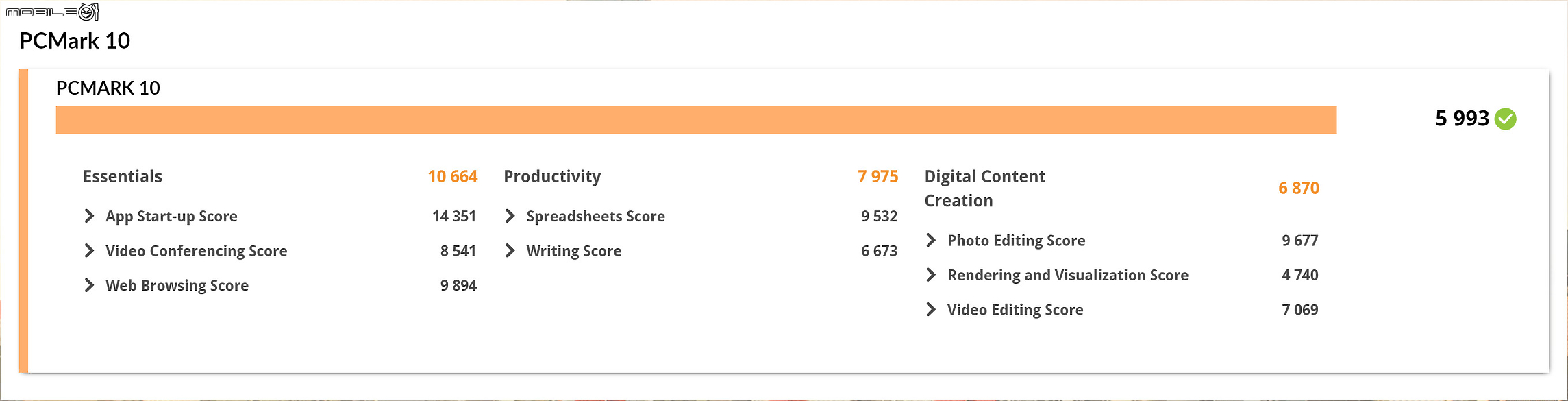Screen dimensions: 1568x401
Task: Expand the Writing Score chevron
Action: [510, 250]
